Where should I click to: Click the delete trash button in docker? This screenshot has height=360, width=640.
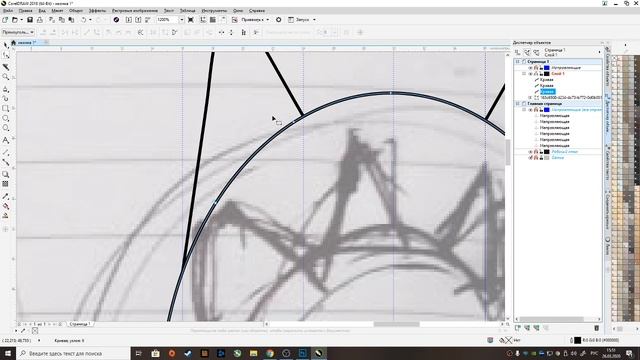(597, 328)
